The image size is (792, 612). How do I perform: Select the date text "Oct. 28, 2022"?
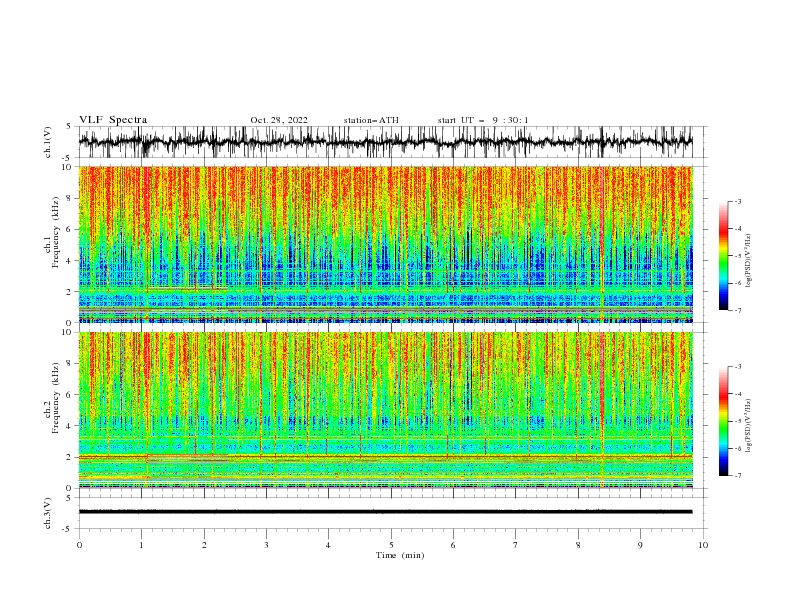click(x=279, y=120)
